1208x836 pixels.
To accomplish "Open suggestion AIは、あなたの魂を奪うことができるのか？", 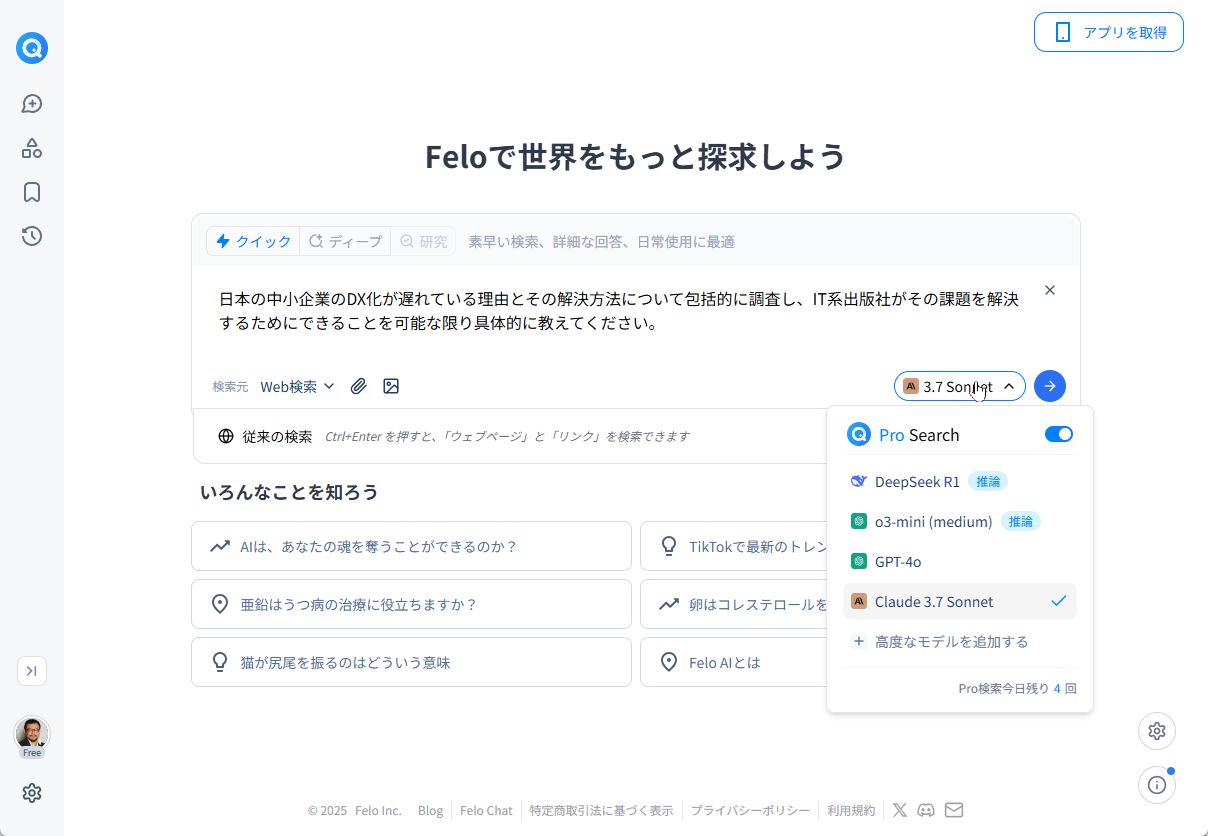I will pos(411,546).
